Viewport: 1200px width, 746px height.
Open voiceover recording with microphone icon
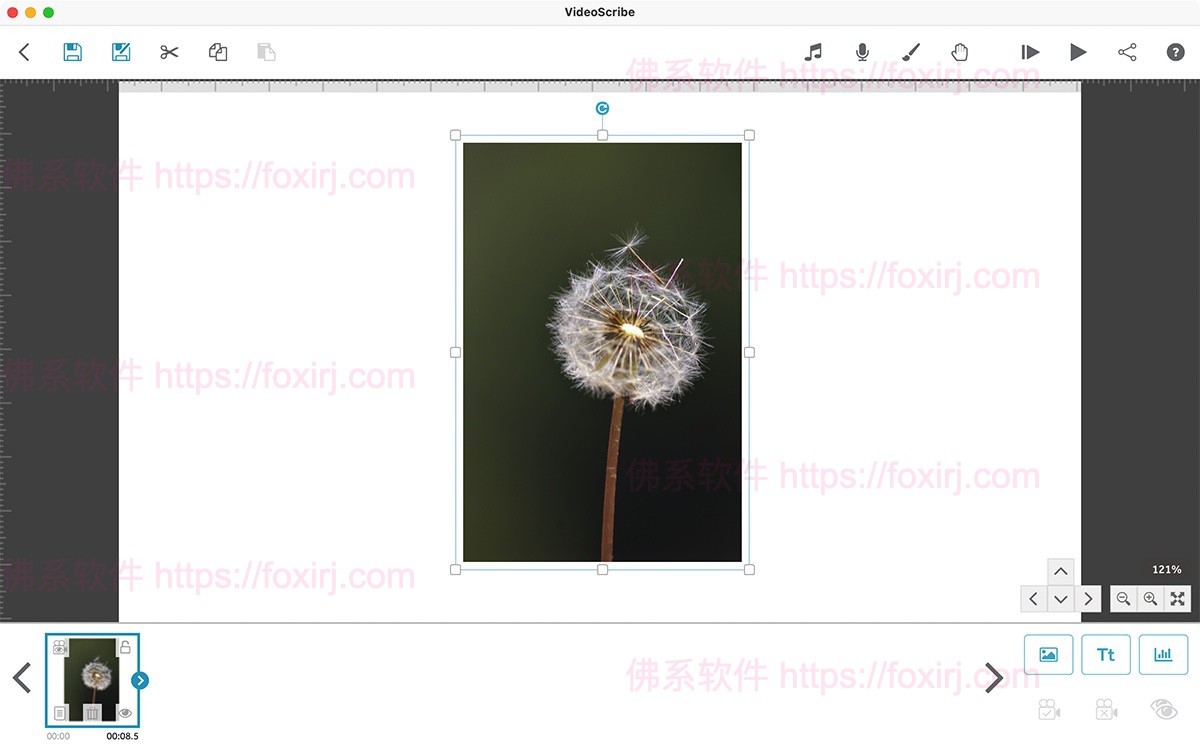[x=862, y=52]
